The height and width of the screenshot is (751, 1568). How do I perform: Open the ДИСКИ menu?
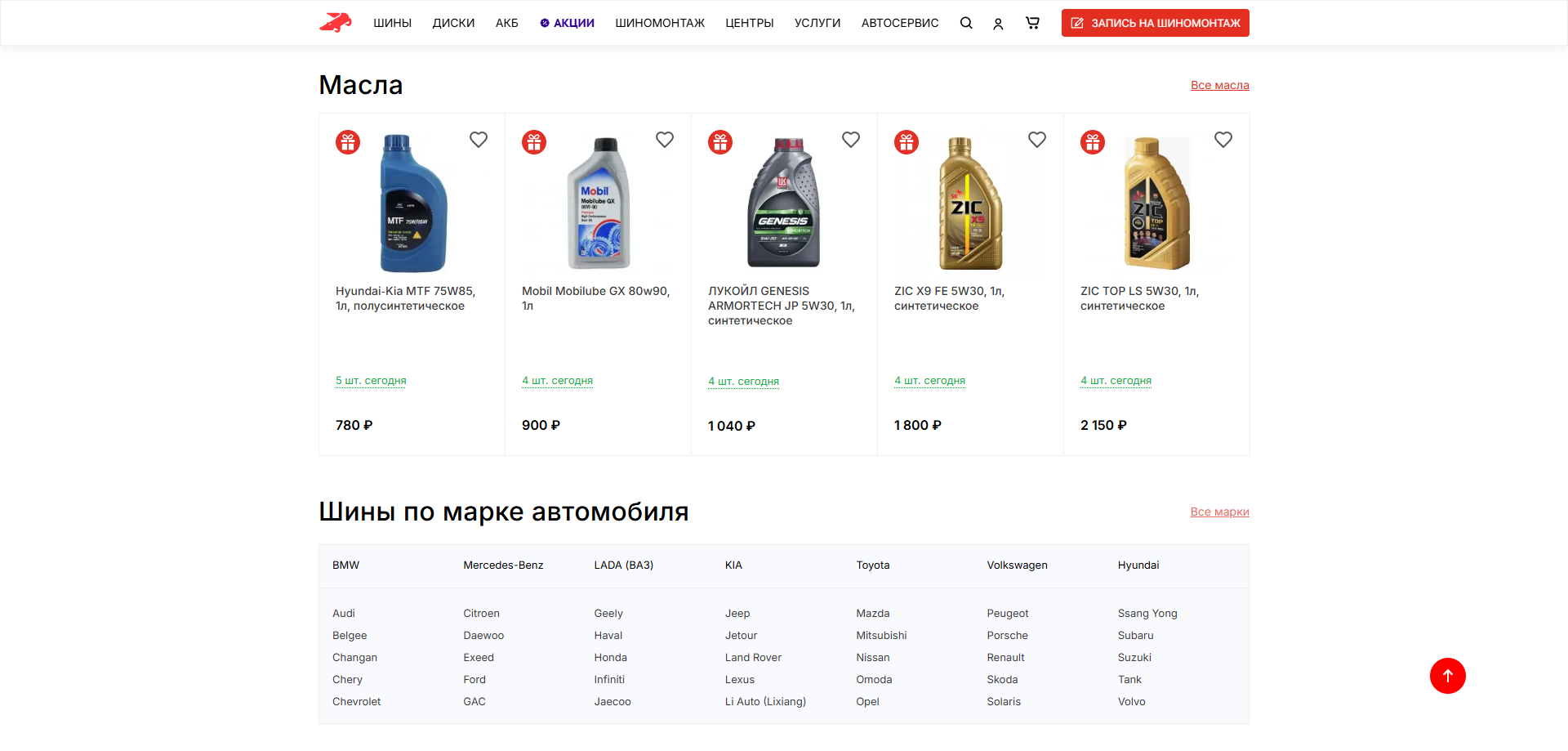[x=453, y=23]
